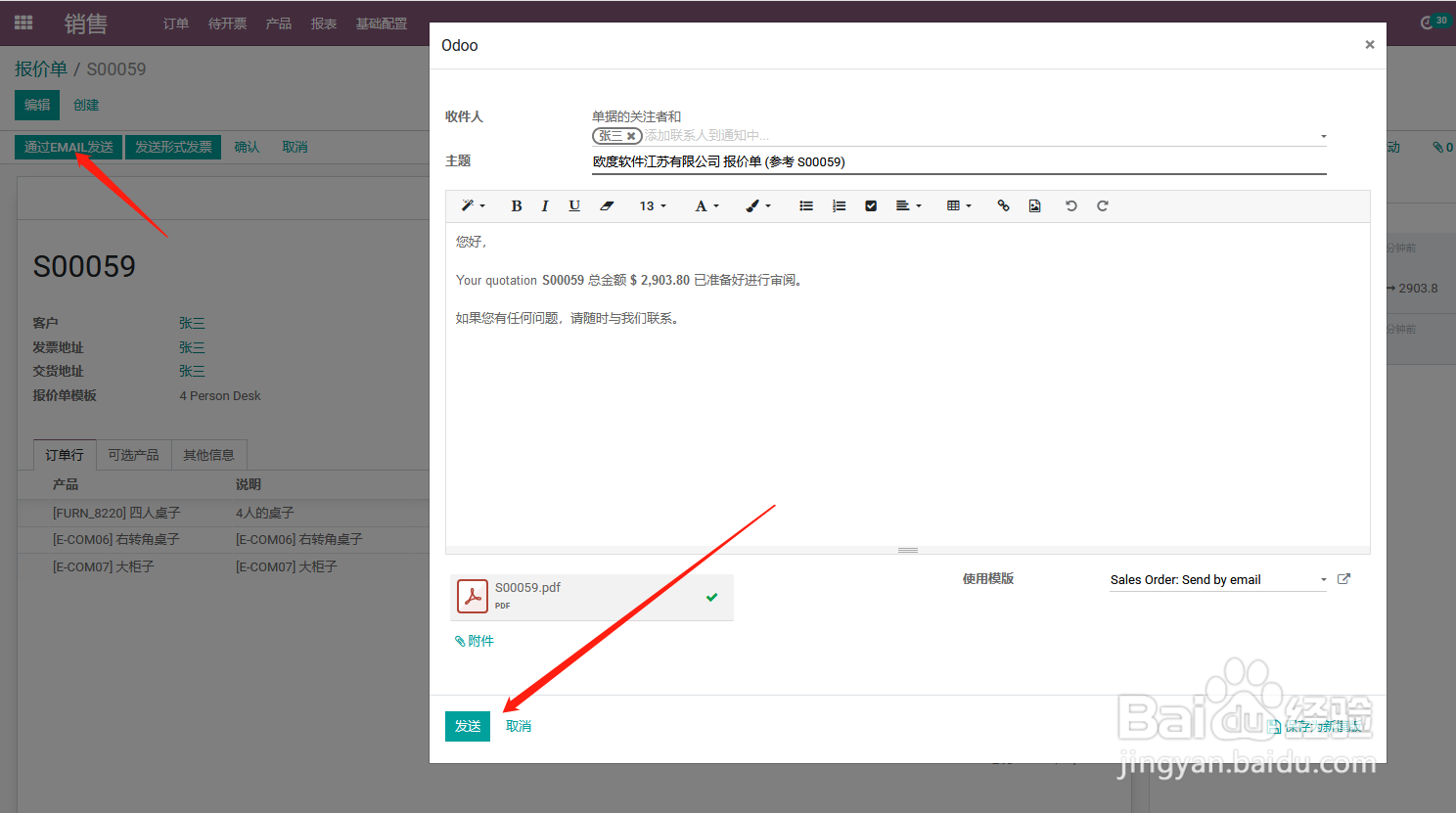This screenshot has height=813, width=1456.
Task: Redo the last edit
Action: (1103, 205)
